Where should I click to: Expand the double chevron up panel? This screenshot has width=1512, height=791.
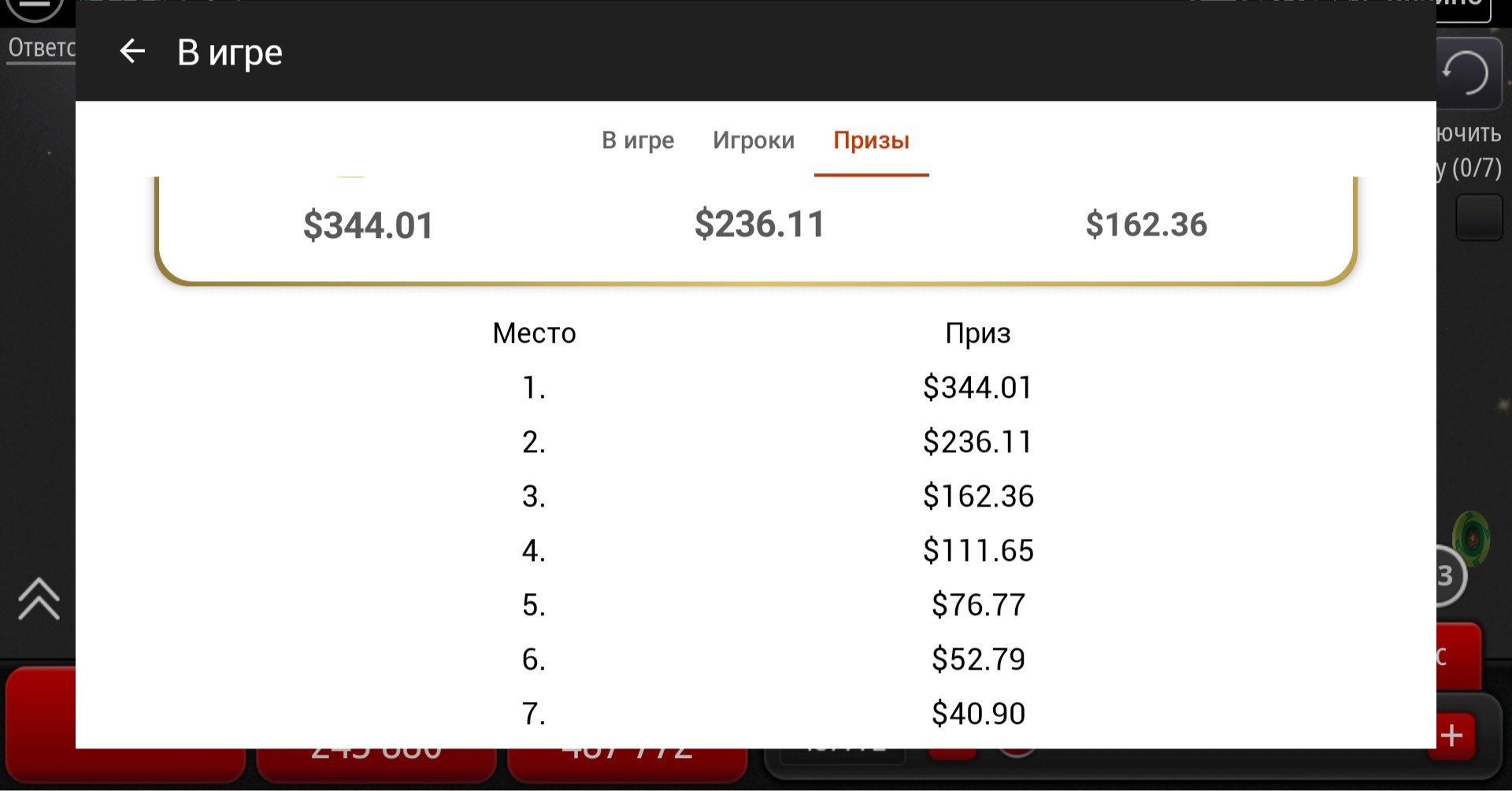[x=39, y=600]
